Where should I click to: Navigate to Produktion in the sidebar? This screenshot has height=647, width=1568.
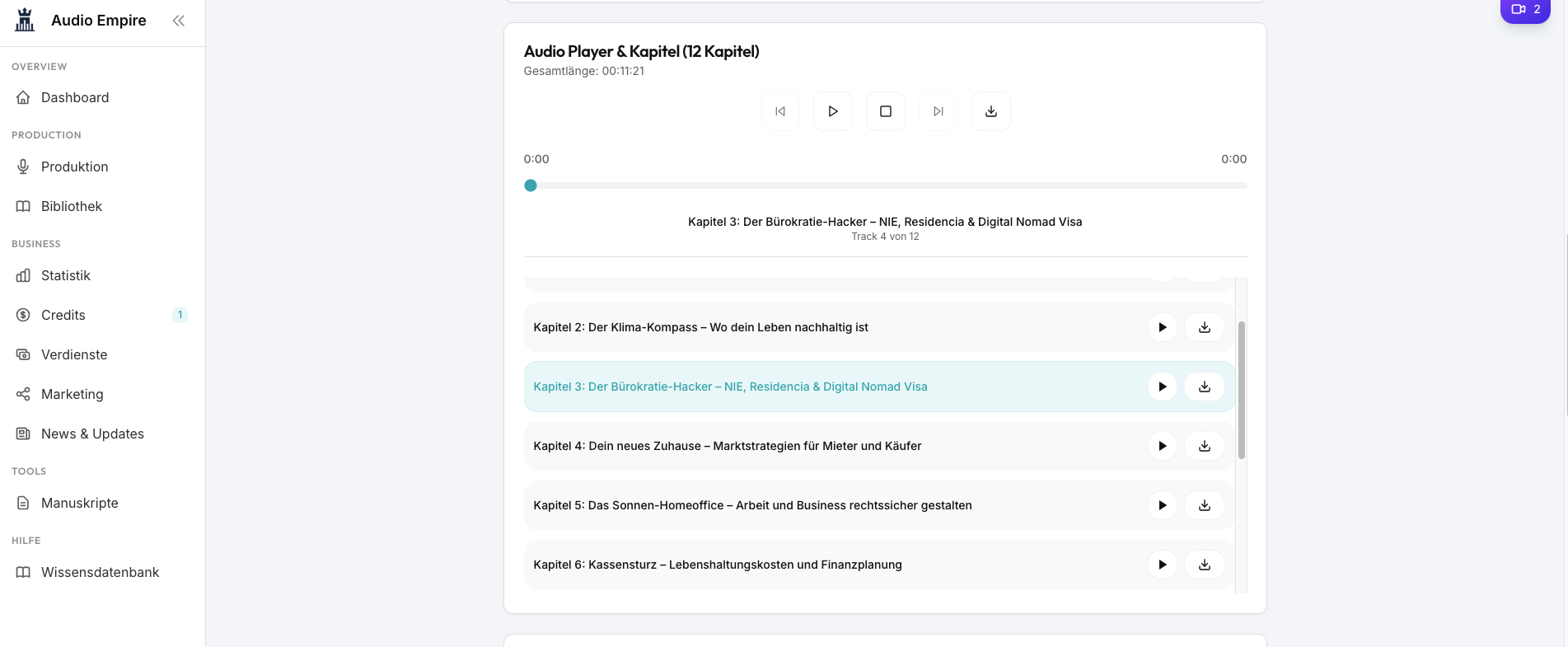[x=75, y=166]
